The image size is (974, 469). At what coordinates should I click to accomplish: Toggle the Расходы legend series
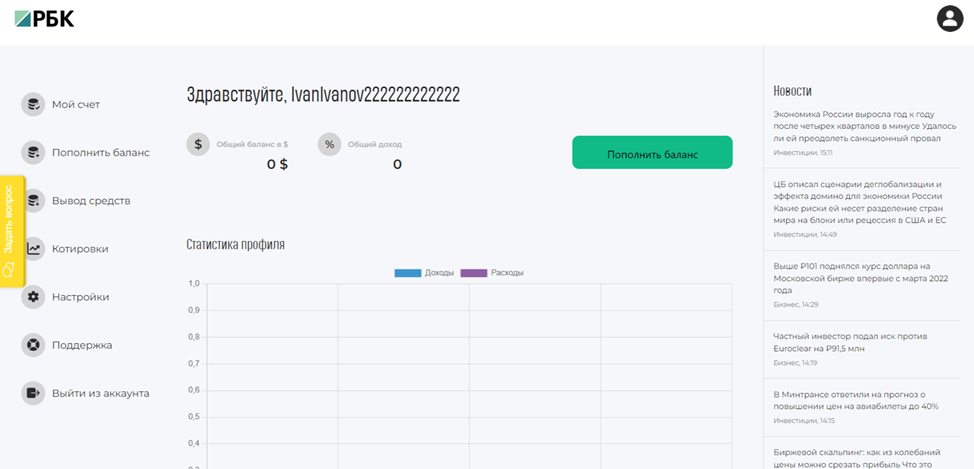[x=492, y=273]
